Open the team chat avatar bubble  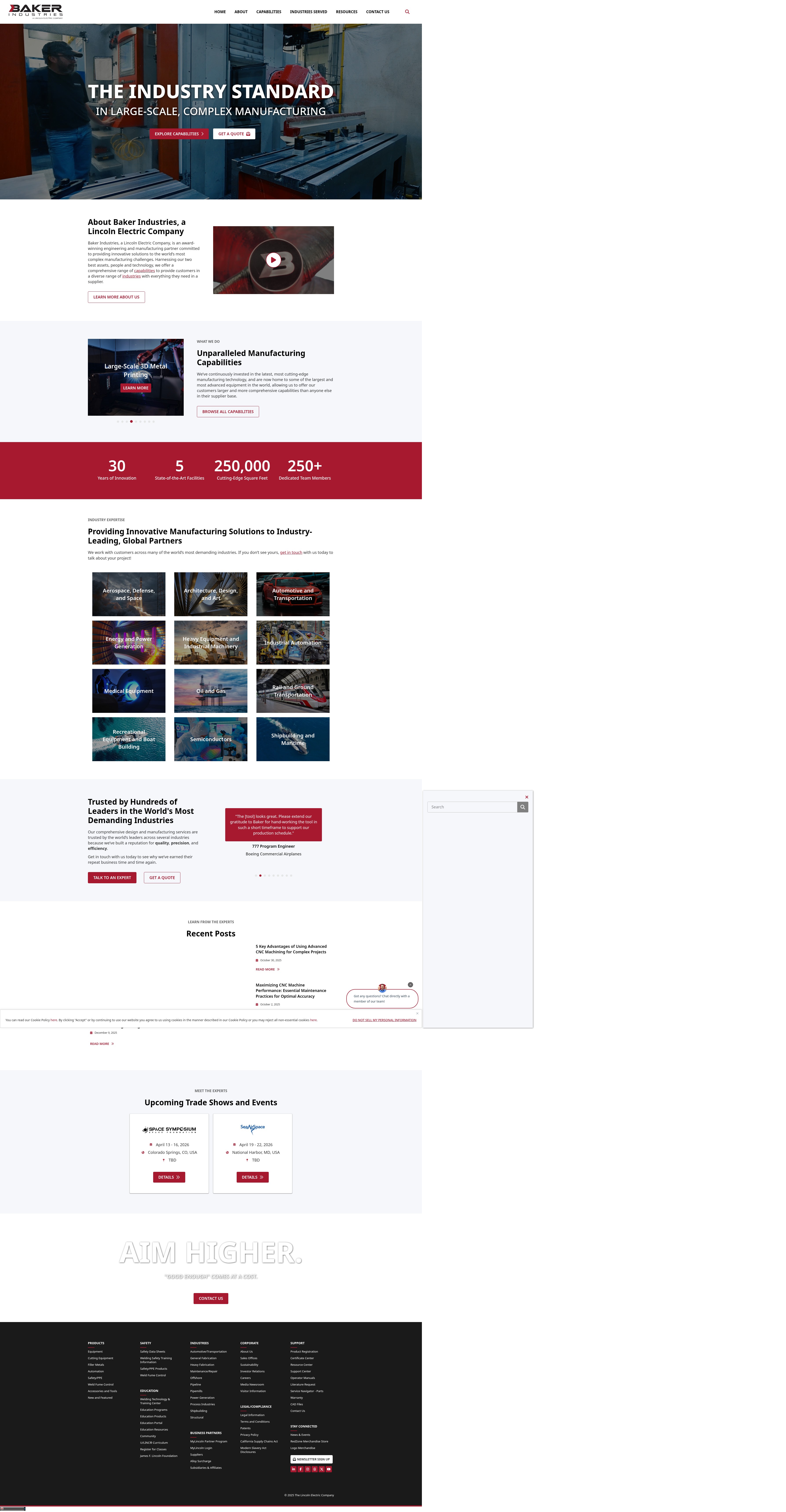coord(382,988)
